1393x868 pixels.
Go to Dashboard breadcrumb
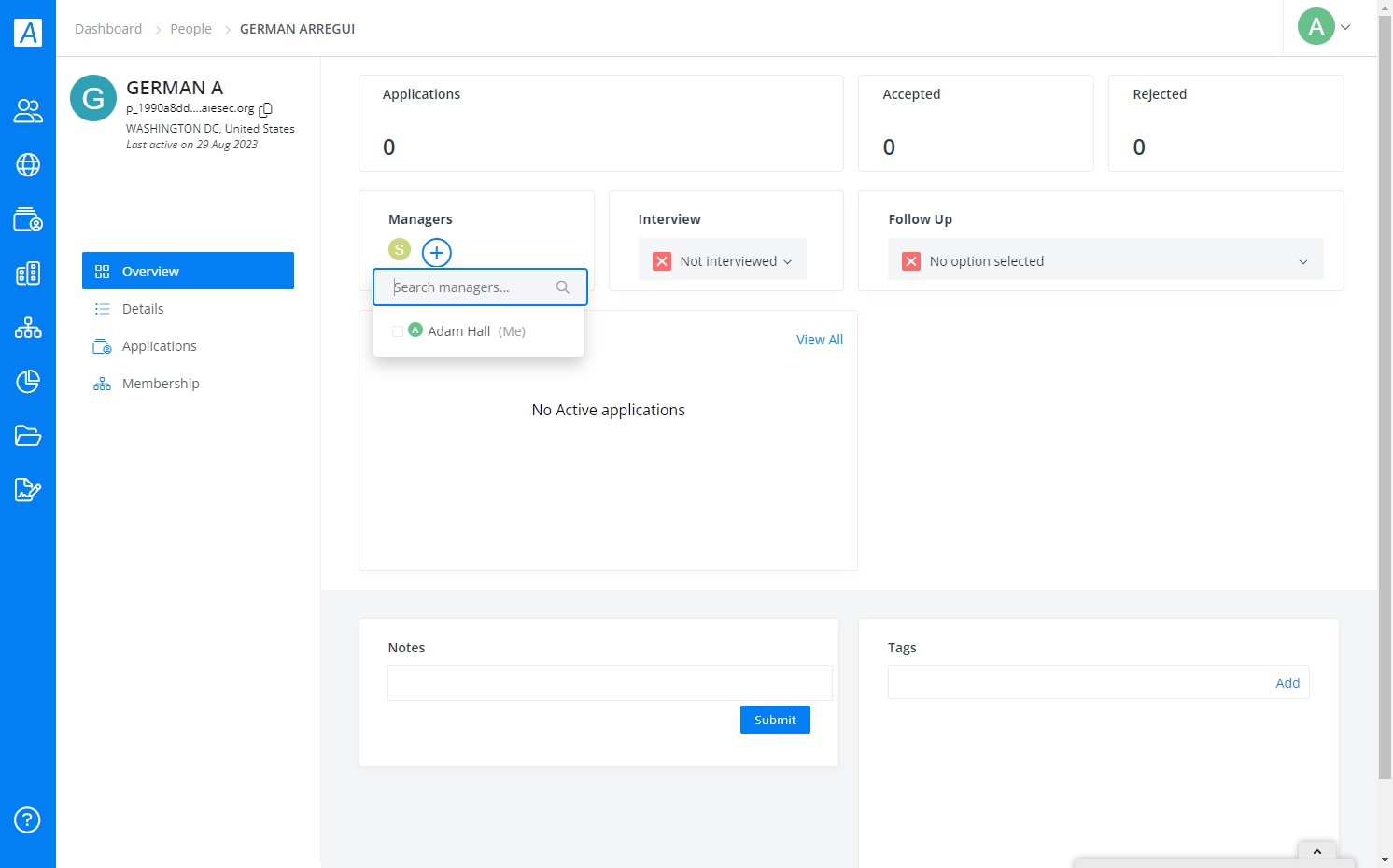pos(108,29)
